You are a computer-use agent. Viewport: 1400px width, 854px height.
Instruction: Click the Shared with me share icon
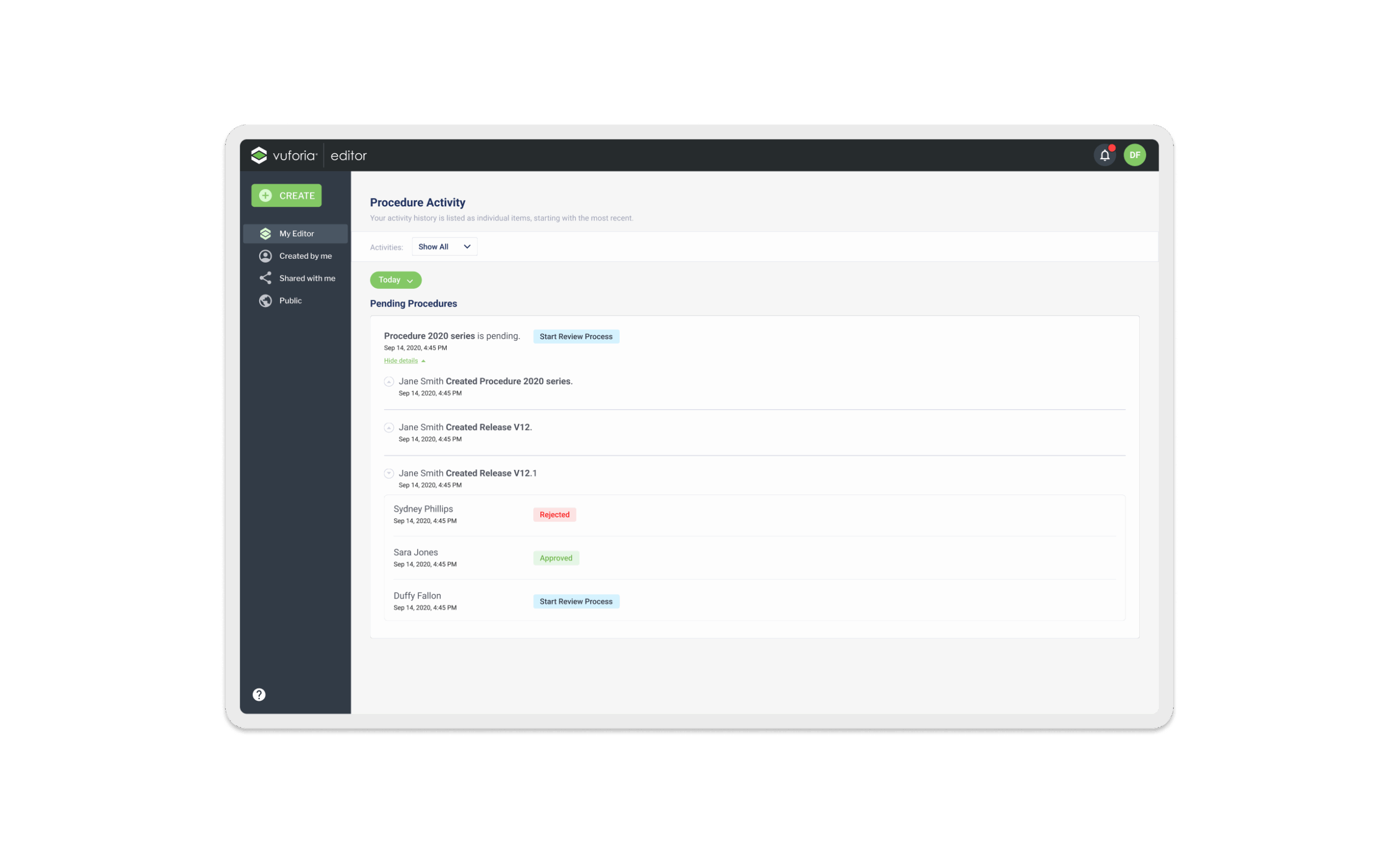click(x=265, y=278)
